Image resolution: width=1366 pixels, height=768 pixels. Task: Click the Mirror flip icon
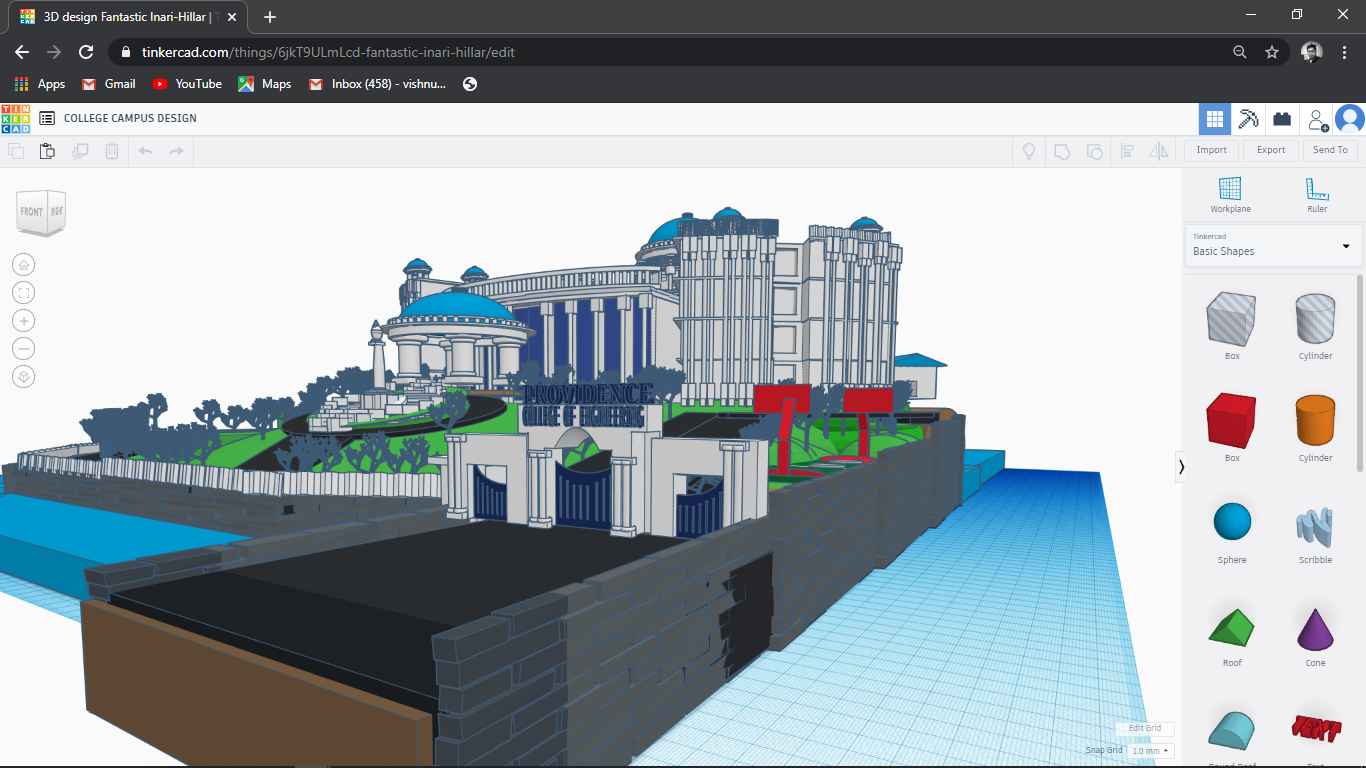[x=1159, y=151]
